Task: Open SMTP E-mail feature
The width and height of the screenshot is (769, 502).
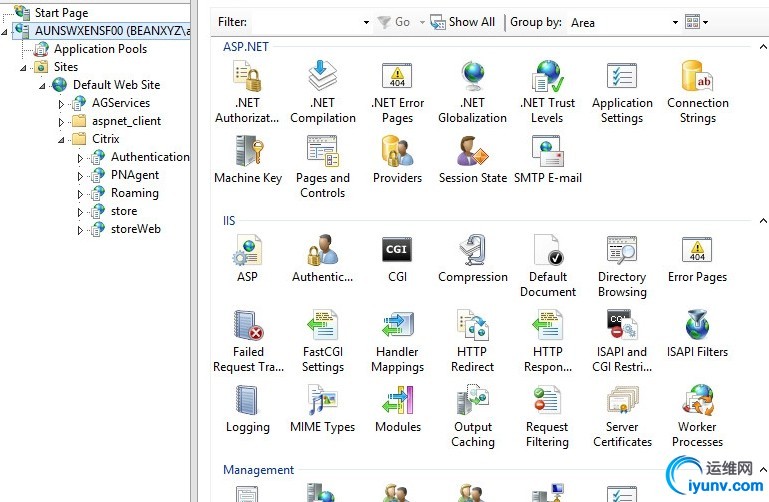Action: pyautogui.click(x=548, y=159)
